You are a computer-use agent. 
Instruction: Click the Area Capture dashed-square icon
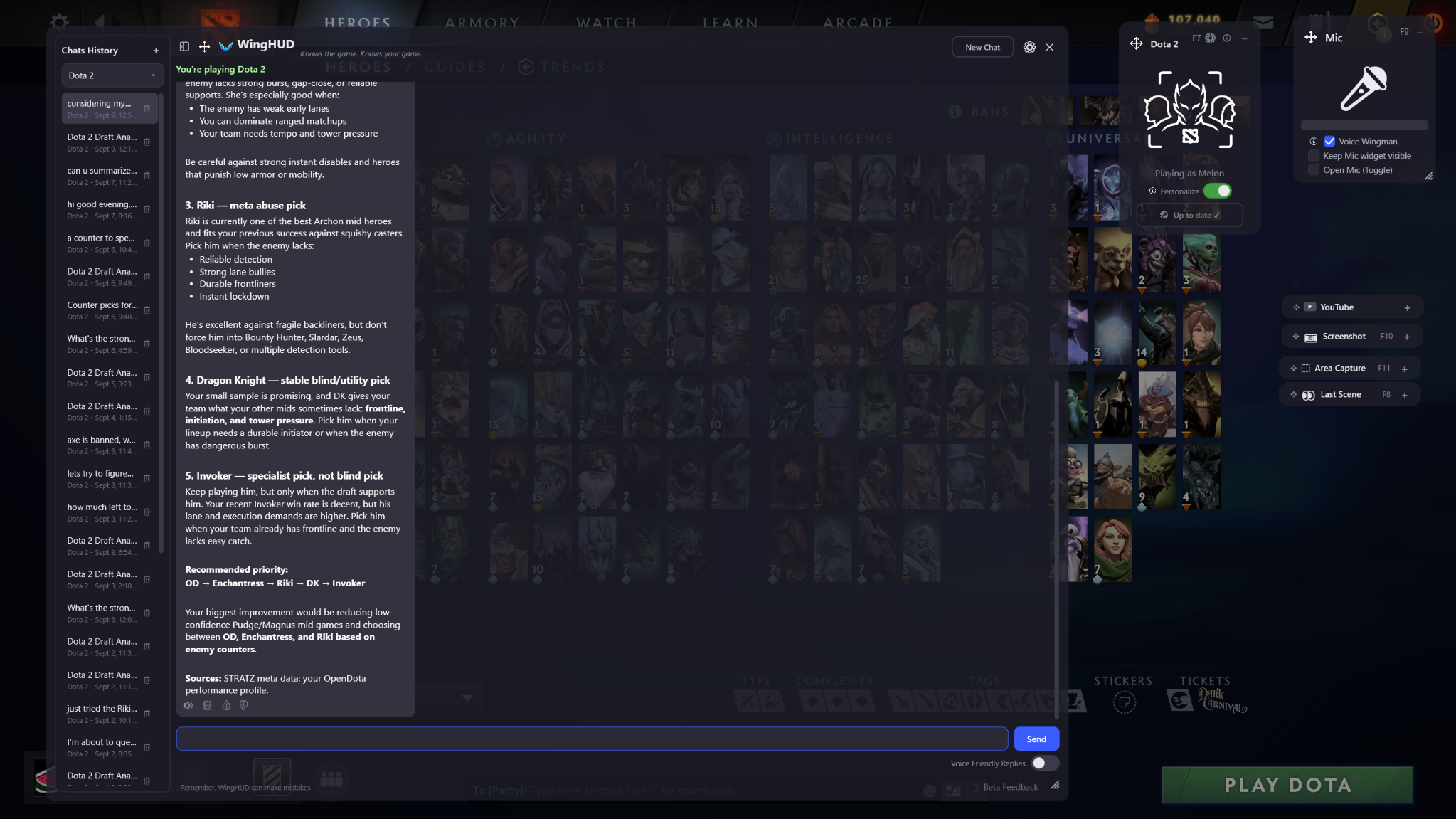point(1305,369)
